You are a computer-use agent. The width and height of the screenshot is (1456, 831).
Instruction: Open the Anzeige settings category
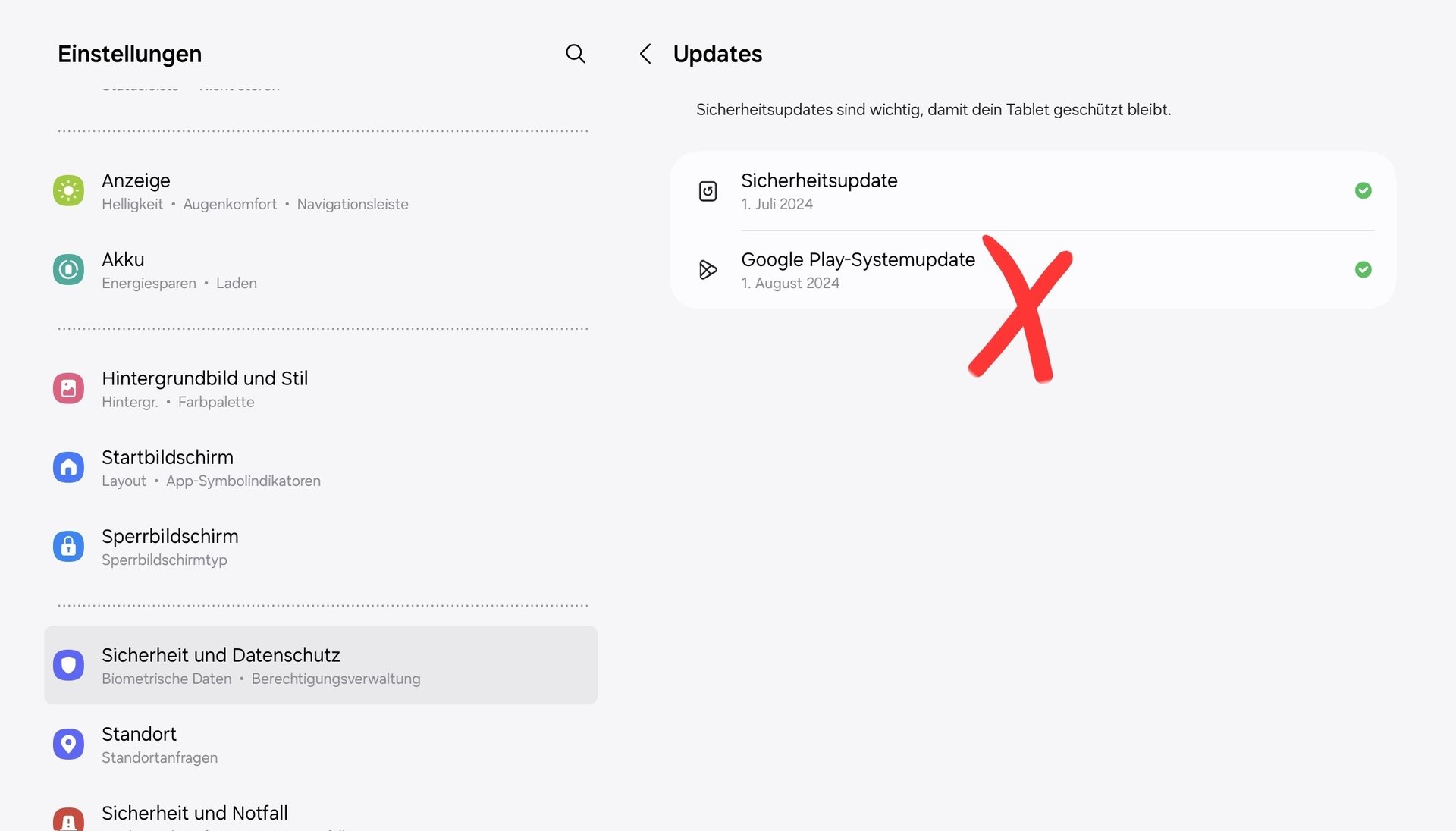coord(254,191)
